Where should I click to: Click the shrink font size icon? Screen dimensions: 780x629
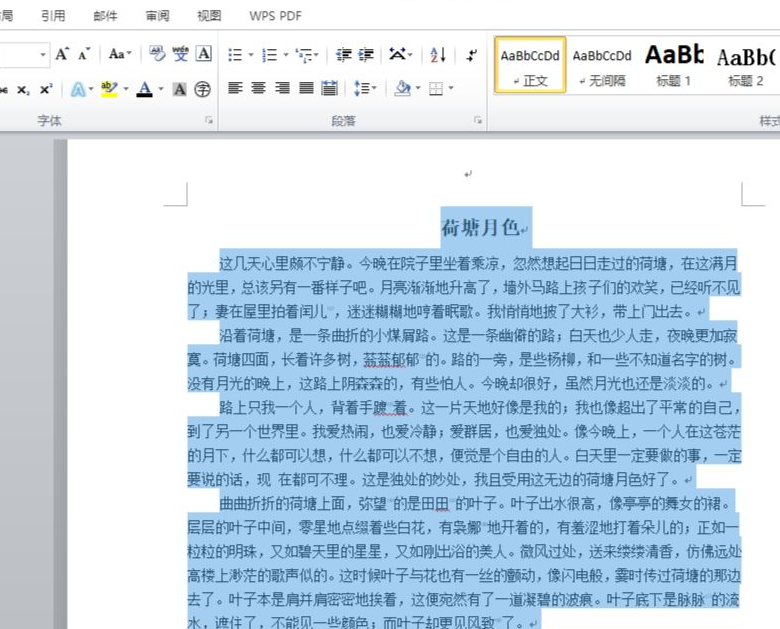[x=84, y=54]
